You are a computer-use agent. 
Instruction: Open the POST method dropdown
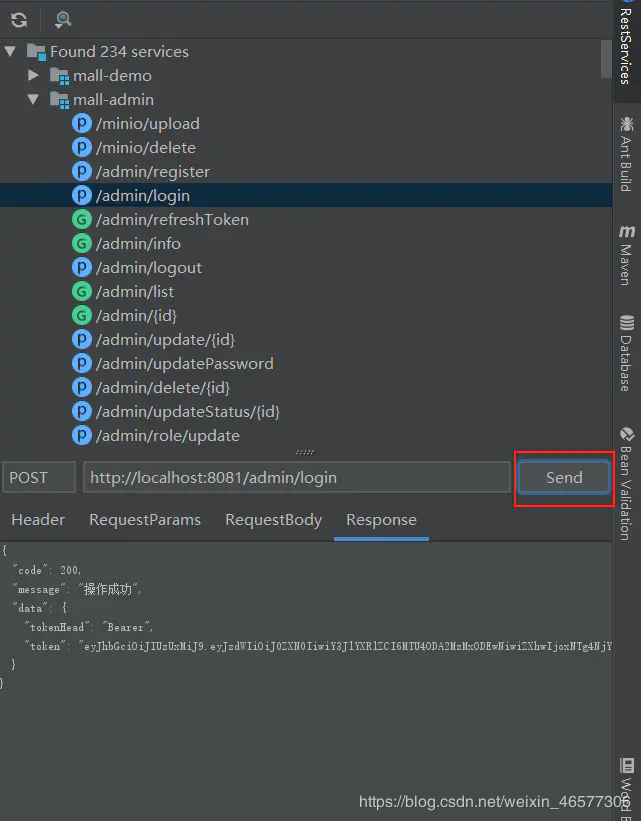pyautogui.click(x=39, y=477)
